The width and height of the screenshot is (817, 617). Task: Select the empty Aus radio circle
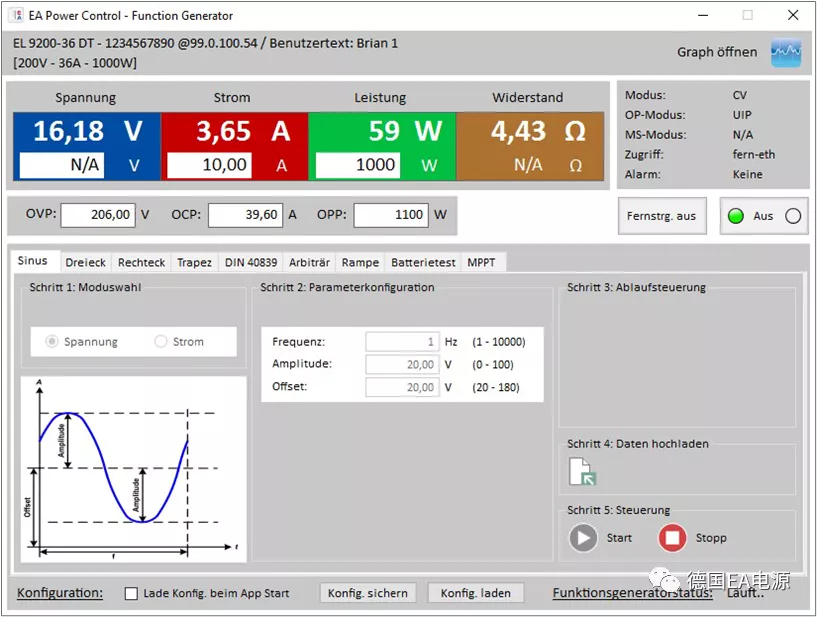click(x=793, y=216)
